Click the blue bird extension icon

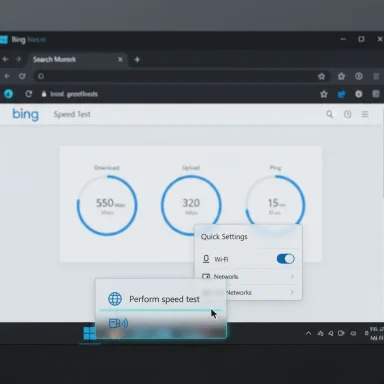(x=341, y=94)
